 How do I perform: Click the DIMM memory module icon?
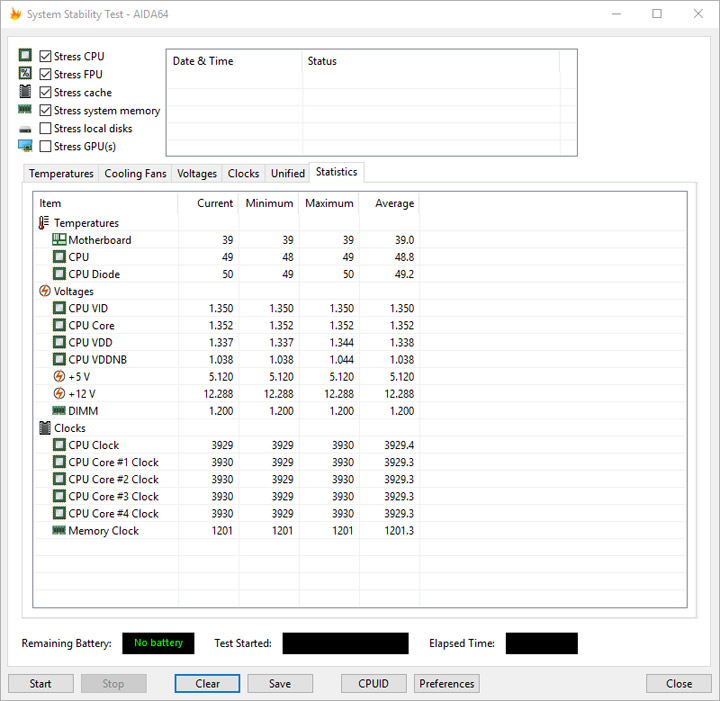(59, 410)
